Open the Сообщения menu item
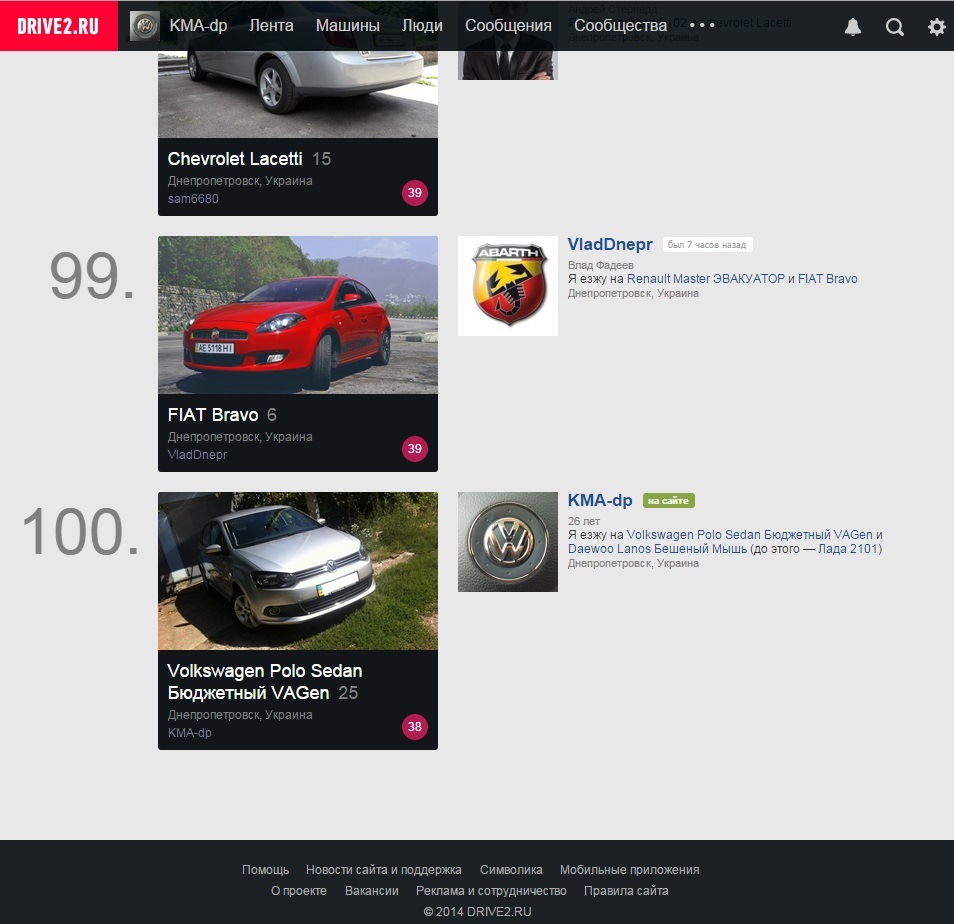Image resolution: width=954 pixels, height=924 pixels. (x=508, y=26)
